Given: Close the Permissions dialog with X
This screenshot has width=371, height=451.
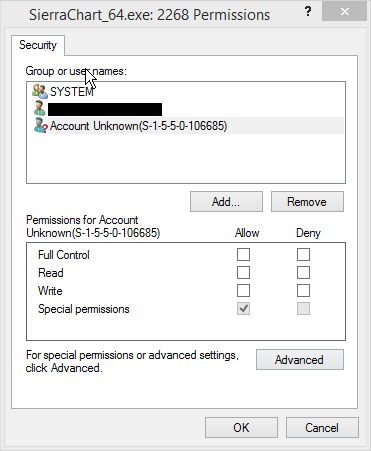Looking at the screenshot, I should coord(345,12).
